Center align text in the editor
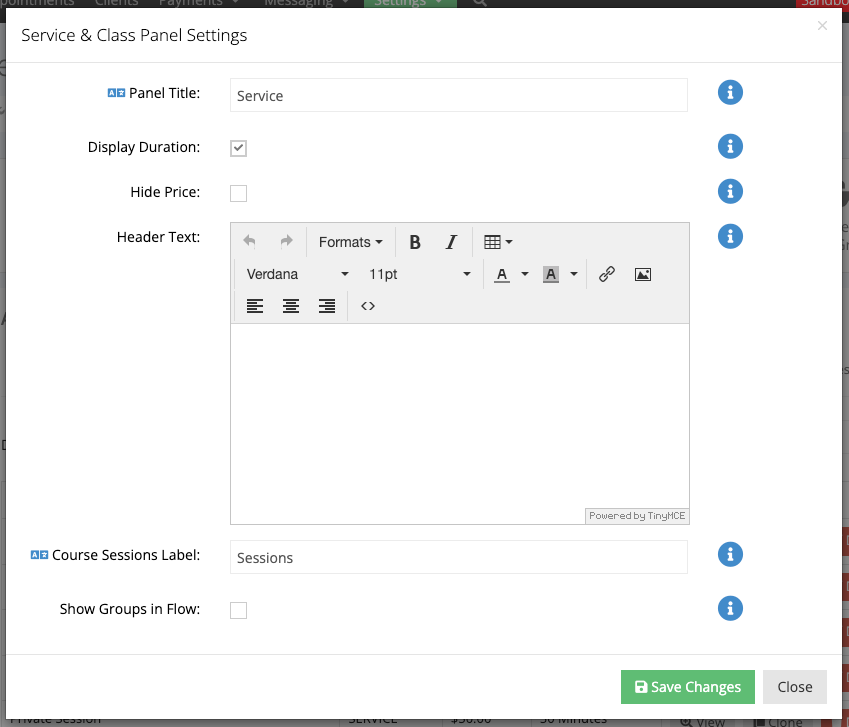 291,306
